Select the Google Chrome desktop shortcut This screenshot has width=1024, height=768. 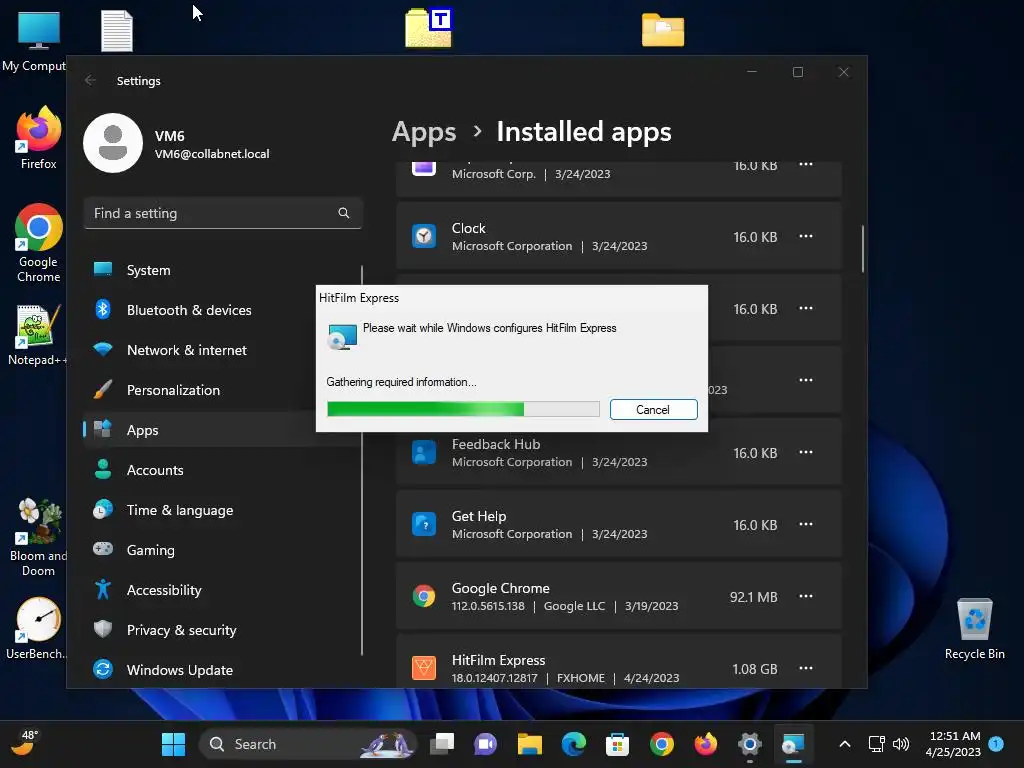point(39,243)
